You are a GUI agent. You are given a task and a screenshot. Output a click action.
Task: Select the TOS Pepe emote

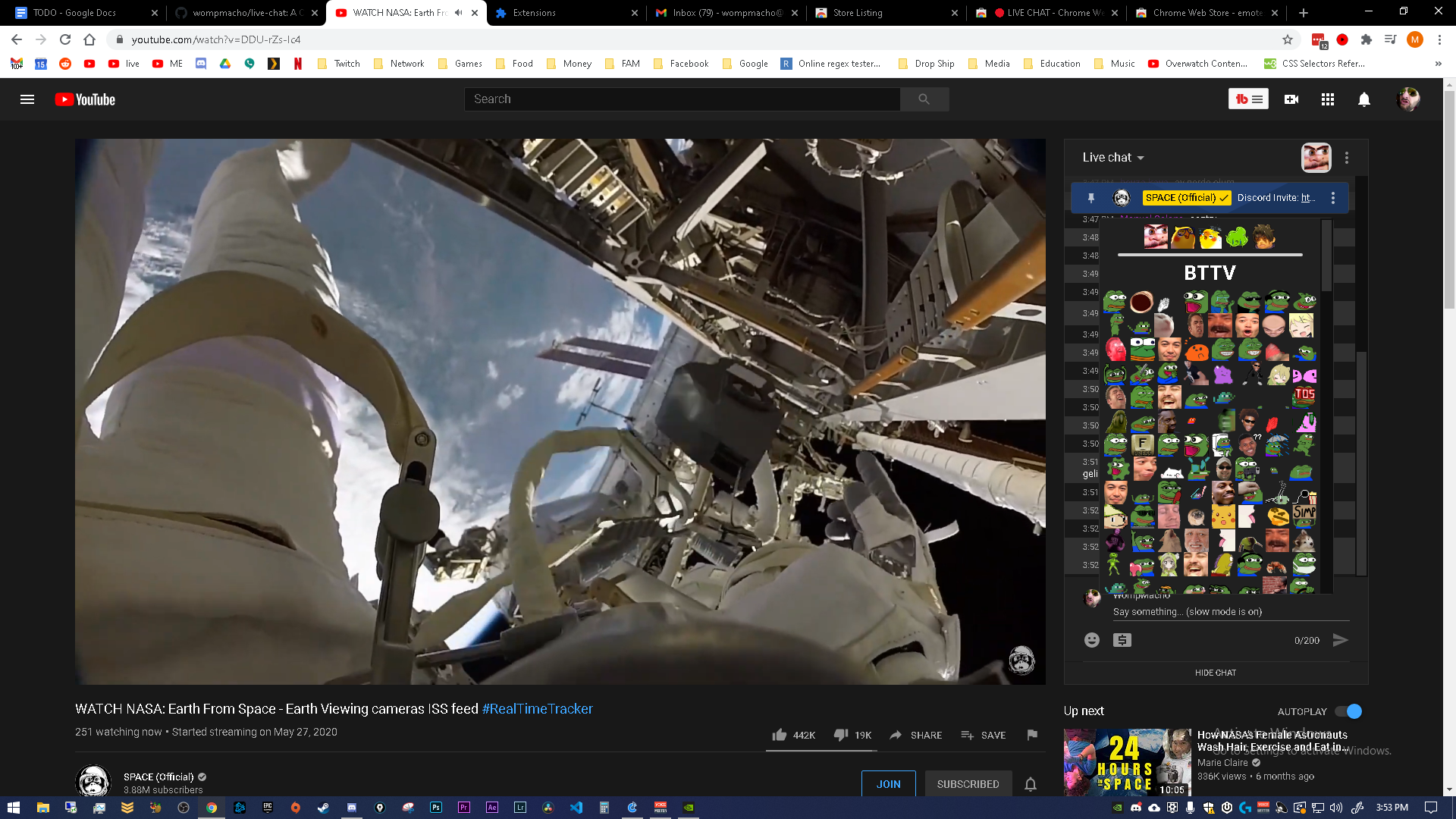tap(1304, 395)
